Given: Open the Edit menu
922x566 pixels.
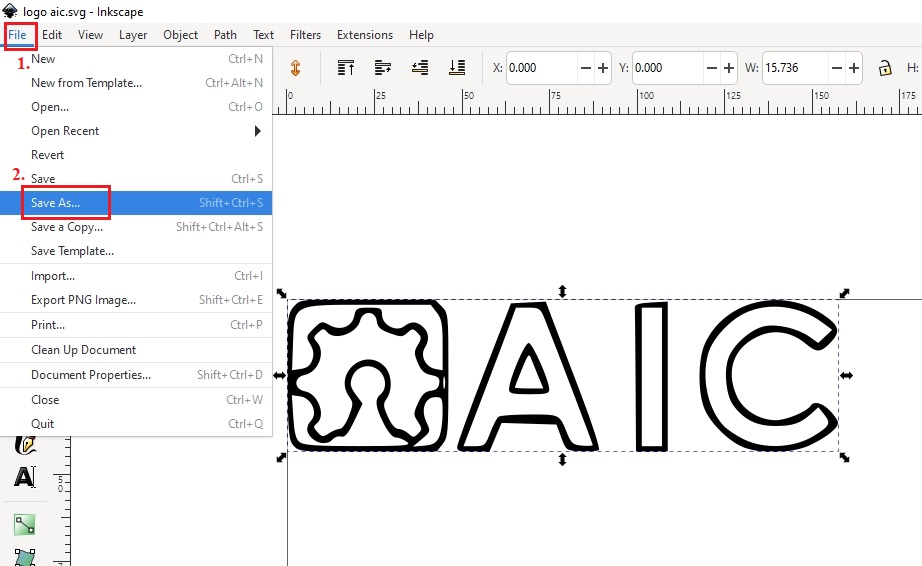Looking at the screenshot, I should coord(52,35).
